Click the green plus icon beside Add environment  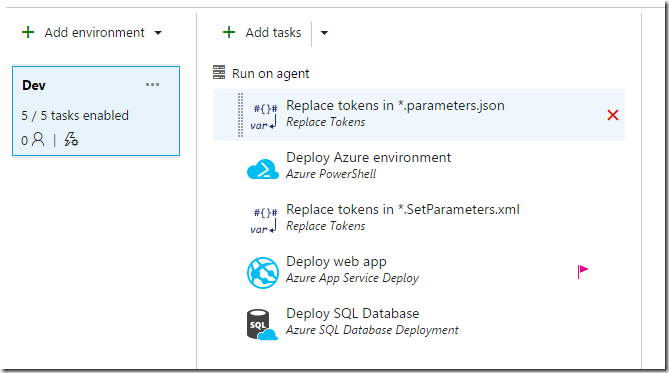[x=28, y=32]
